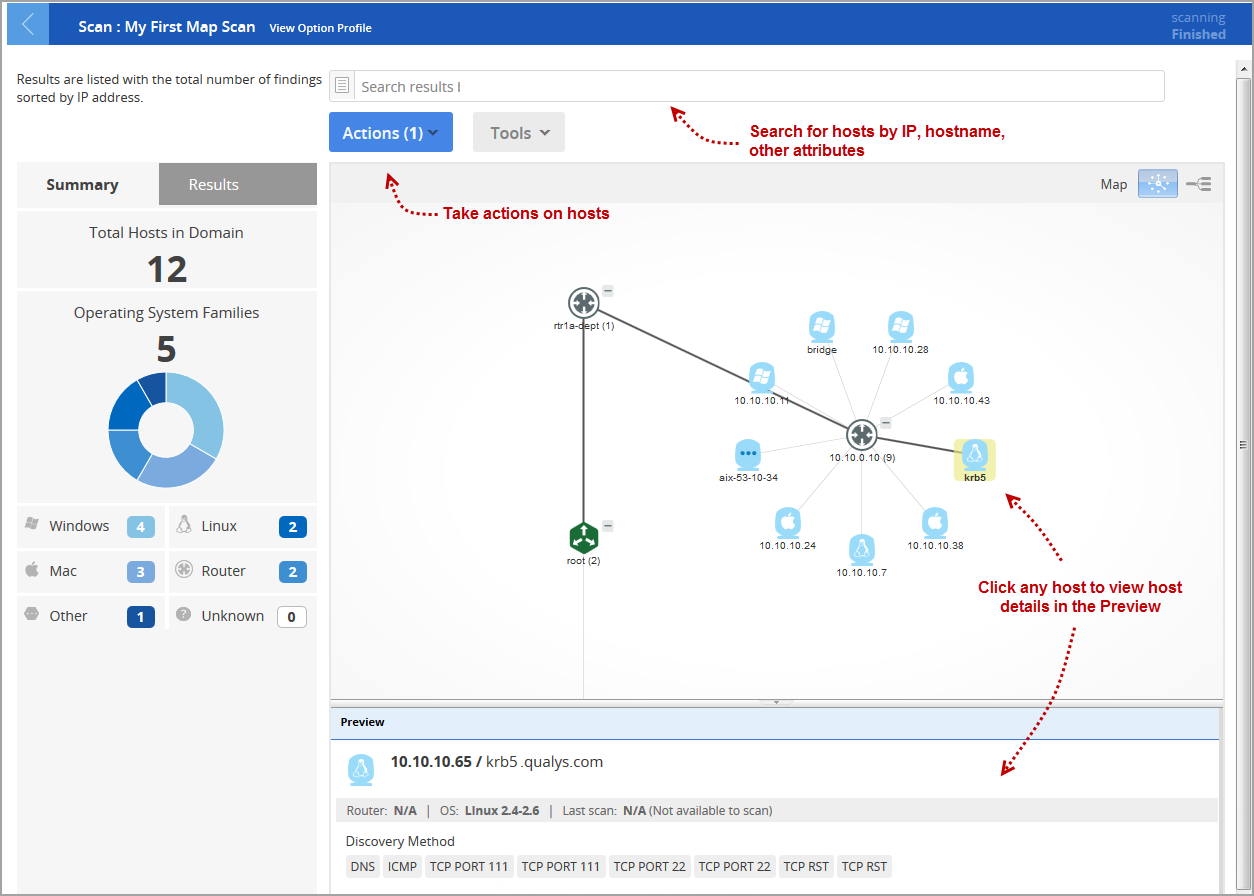Collapse the root node branch
The width and height of the screenshot is (1254, 896).
point(608,526)
